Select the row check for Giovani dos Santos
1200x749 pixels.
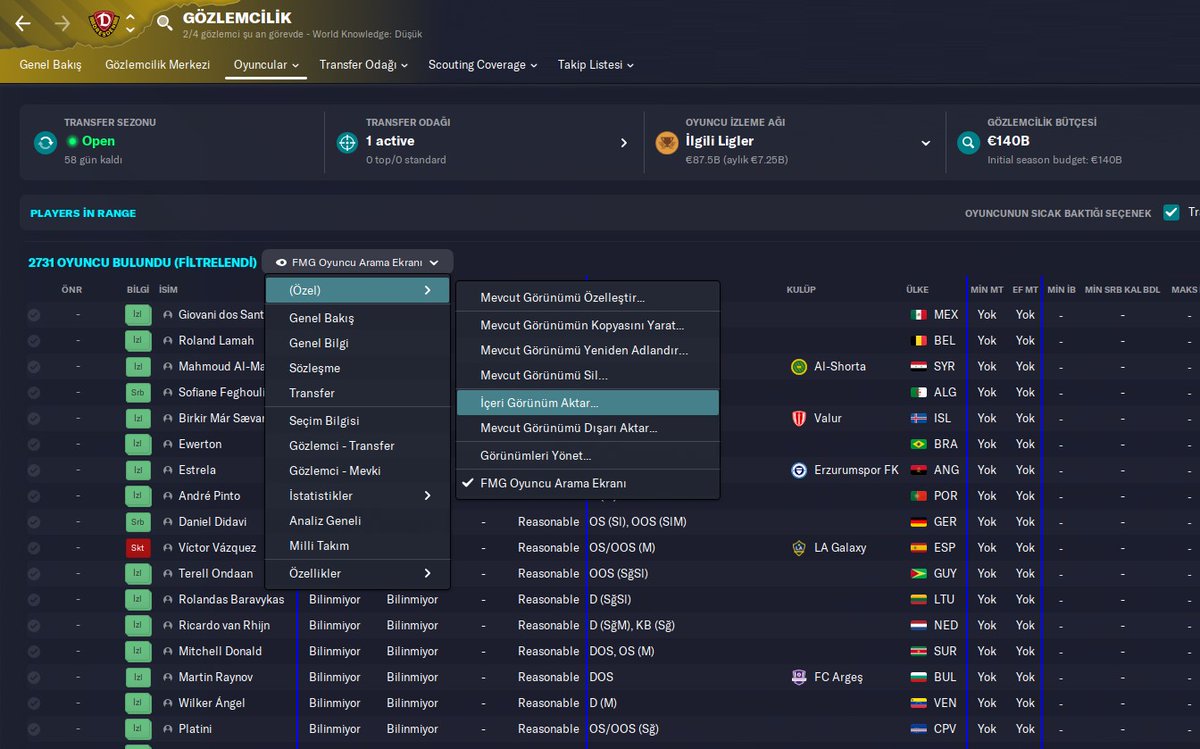point(34,315)
